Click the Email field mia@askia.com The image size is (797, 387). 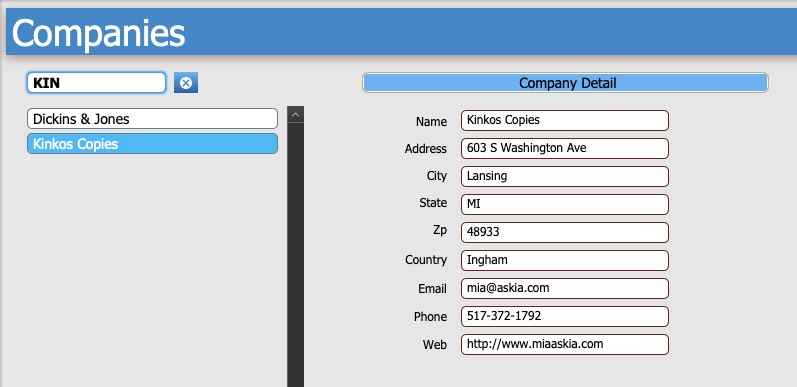point(565,288)
